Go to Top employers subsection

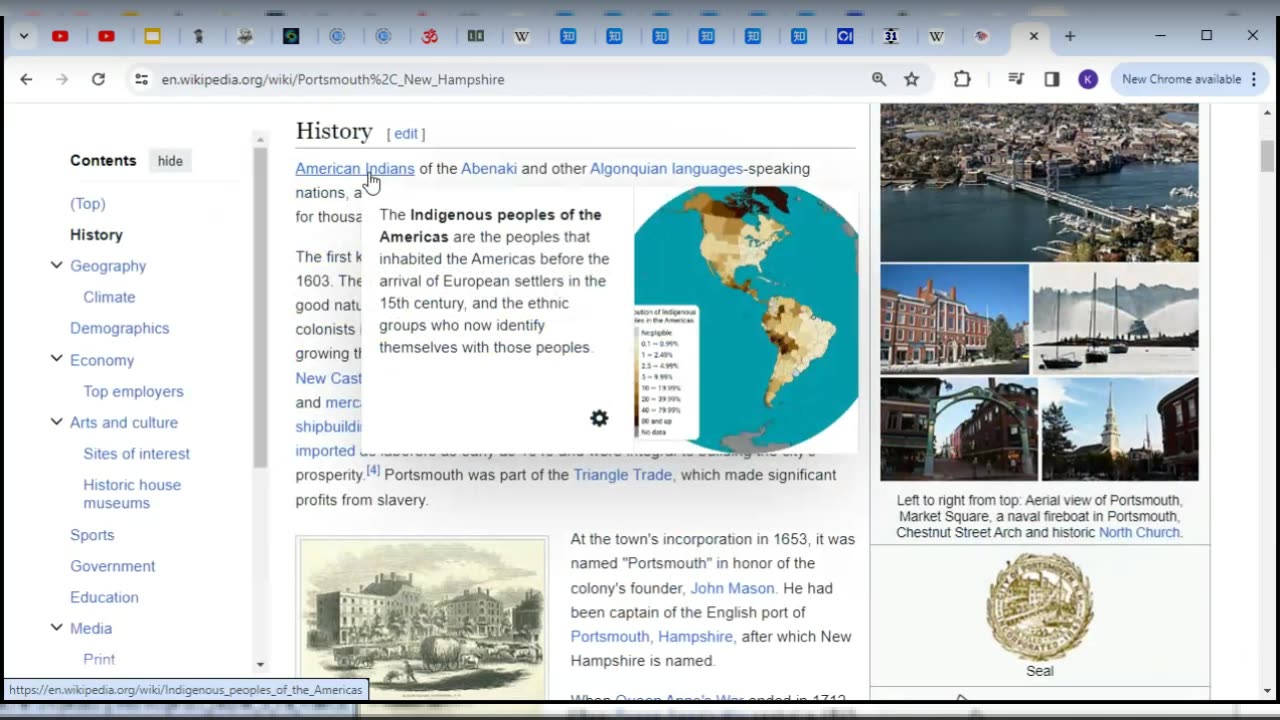pos(133,391)
